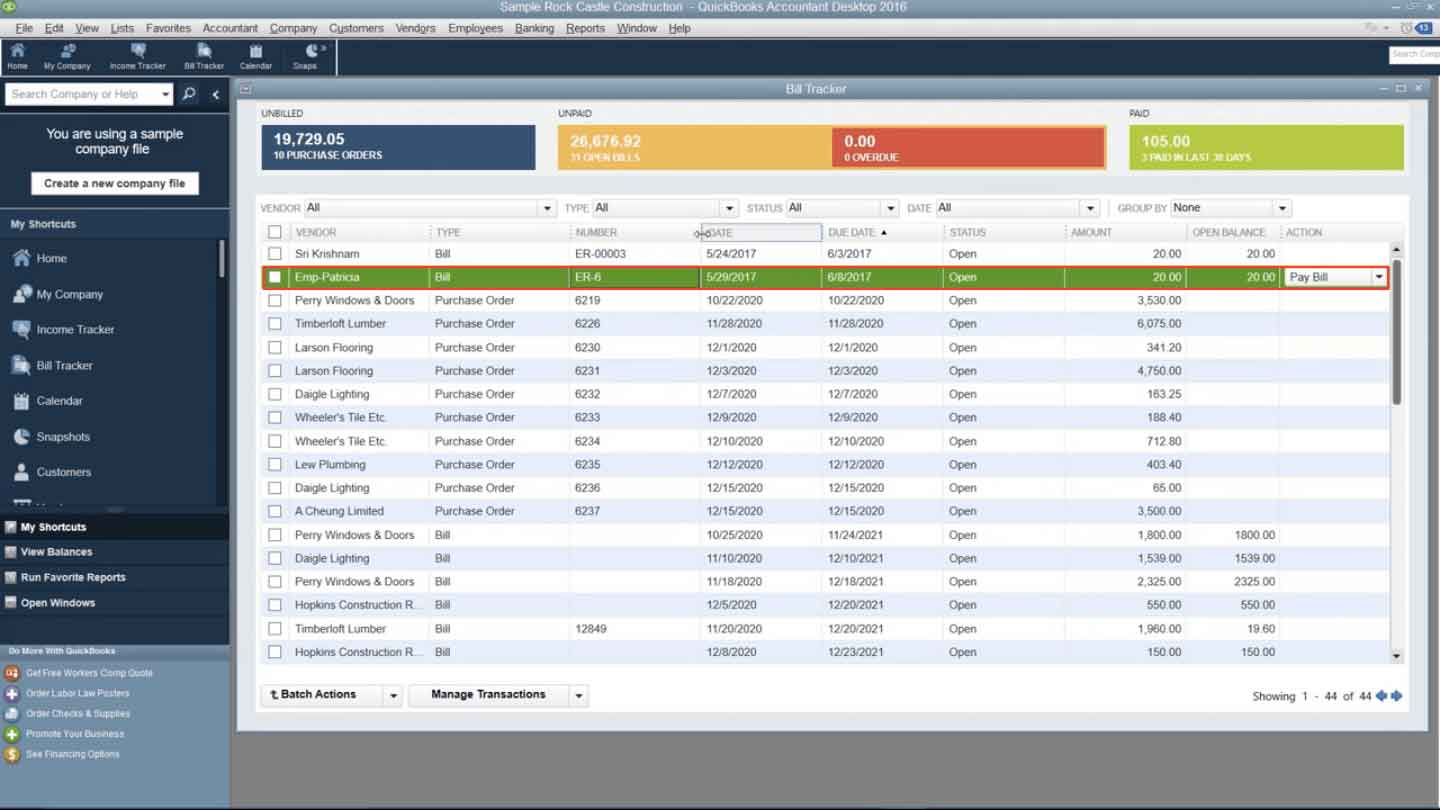The image size is (1440, 810).
Task: Open the VENDOR filter dropdown
Action: pos(546,207)
